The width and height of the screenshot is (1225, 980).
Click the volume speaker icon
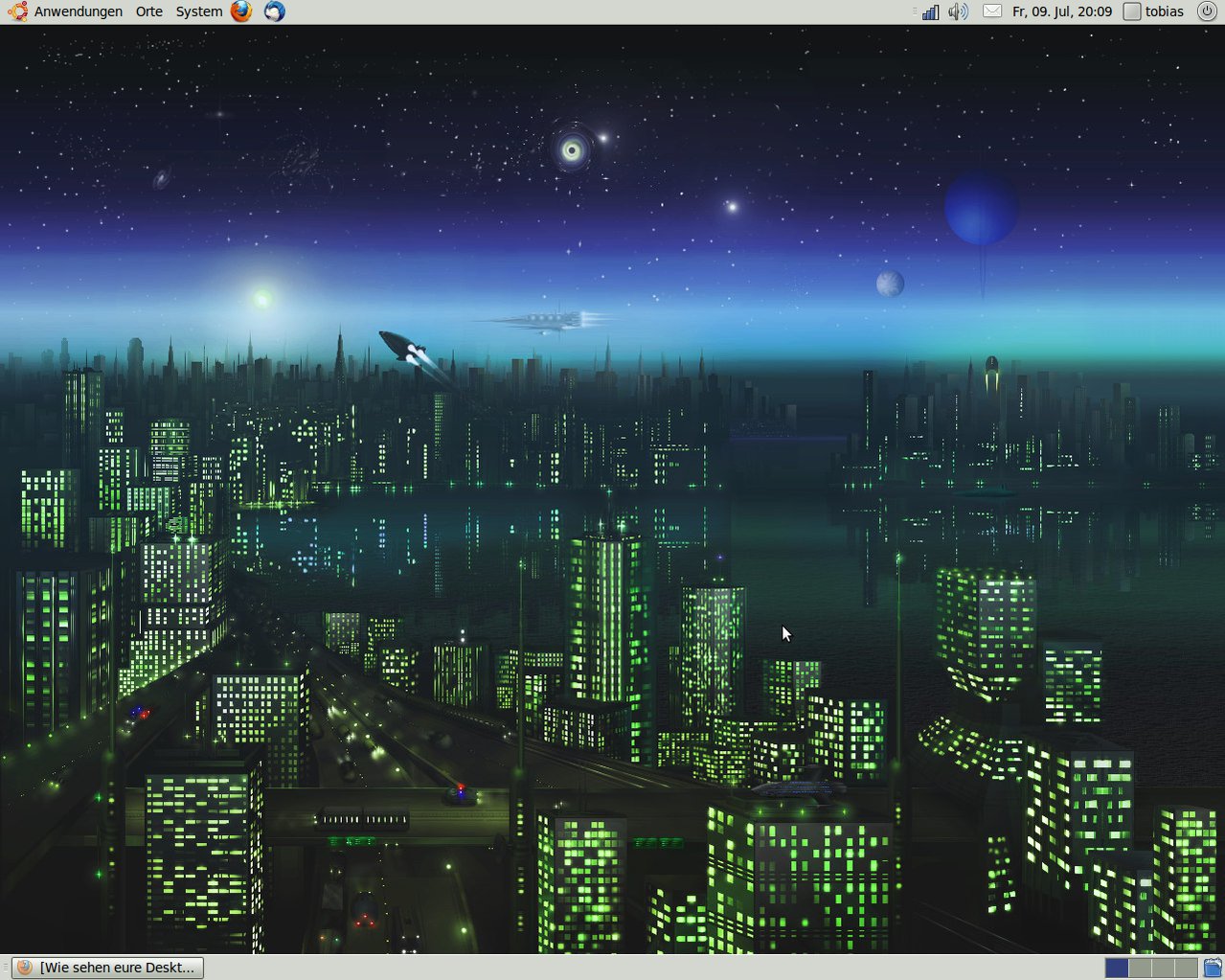(958, 11)
